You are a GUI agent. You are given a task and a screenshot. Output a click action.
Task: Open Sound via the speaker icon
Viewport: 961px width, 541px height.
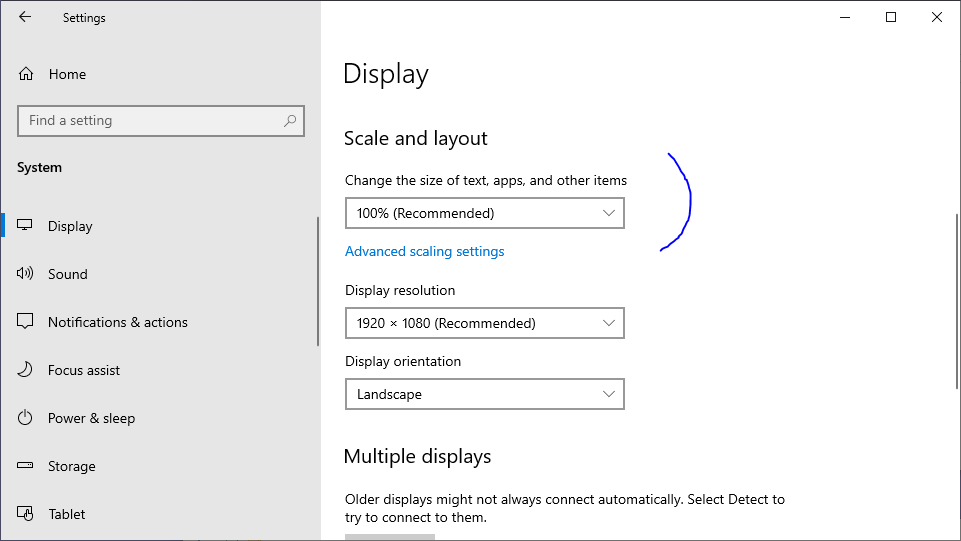(x=26, y=274)
